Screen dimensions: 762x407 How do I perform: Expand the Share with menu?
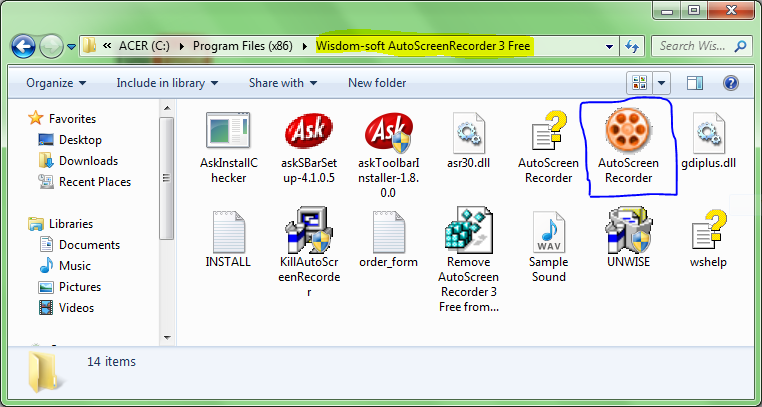283,83
